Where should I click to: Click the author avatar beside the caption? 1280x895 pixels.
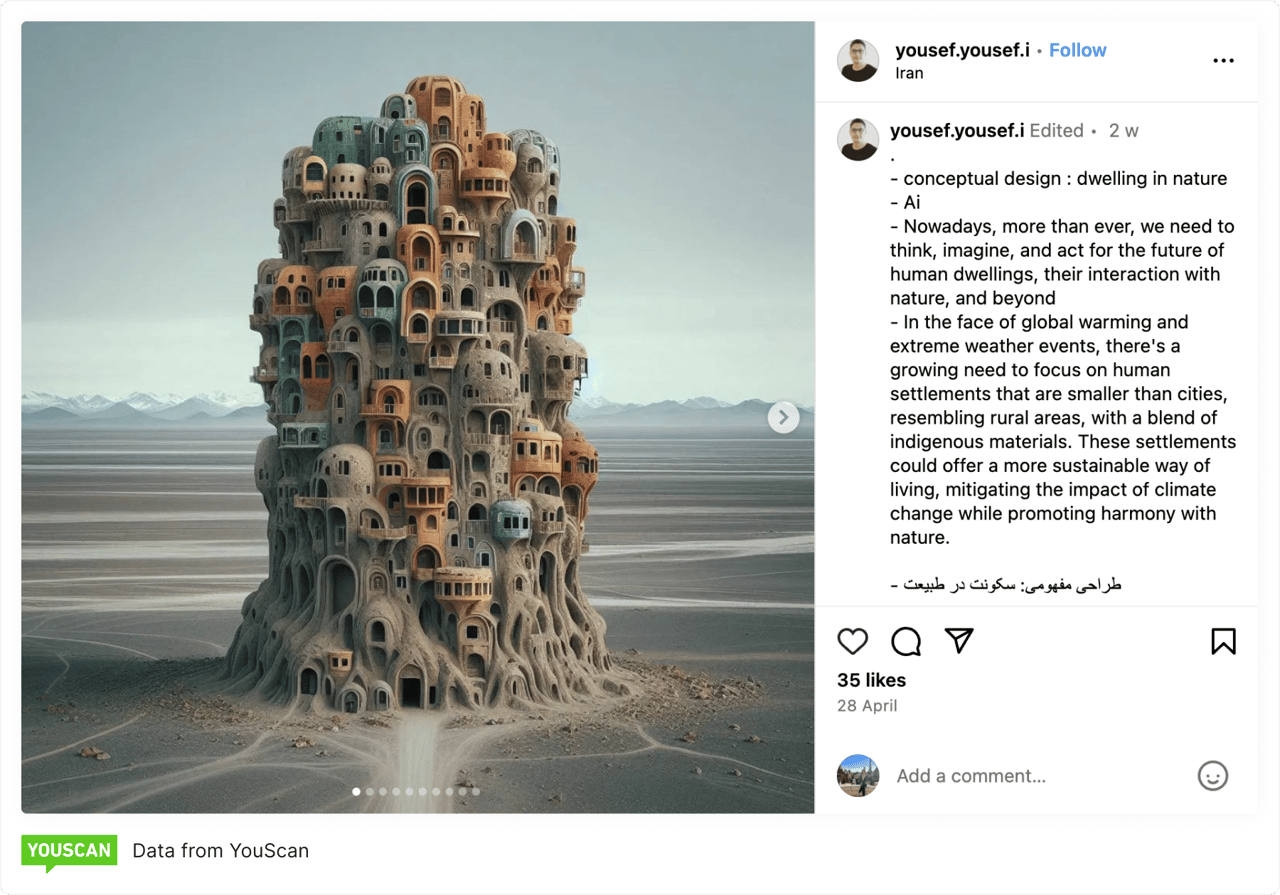858,140
